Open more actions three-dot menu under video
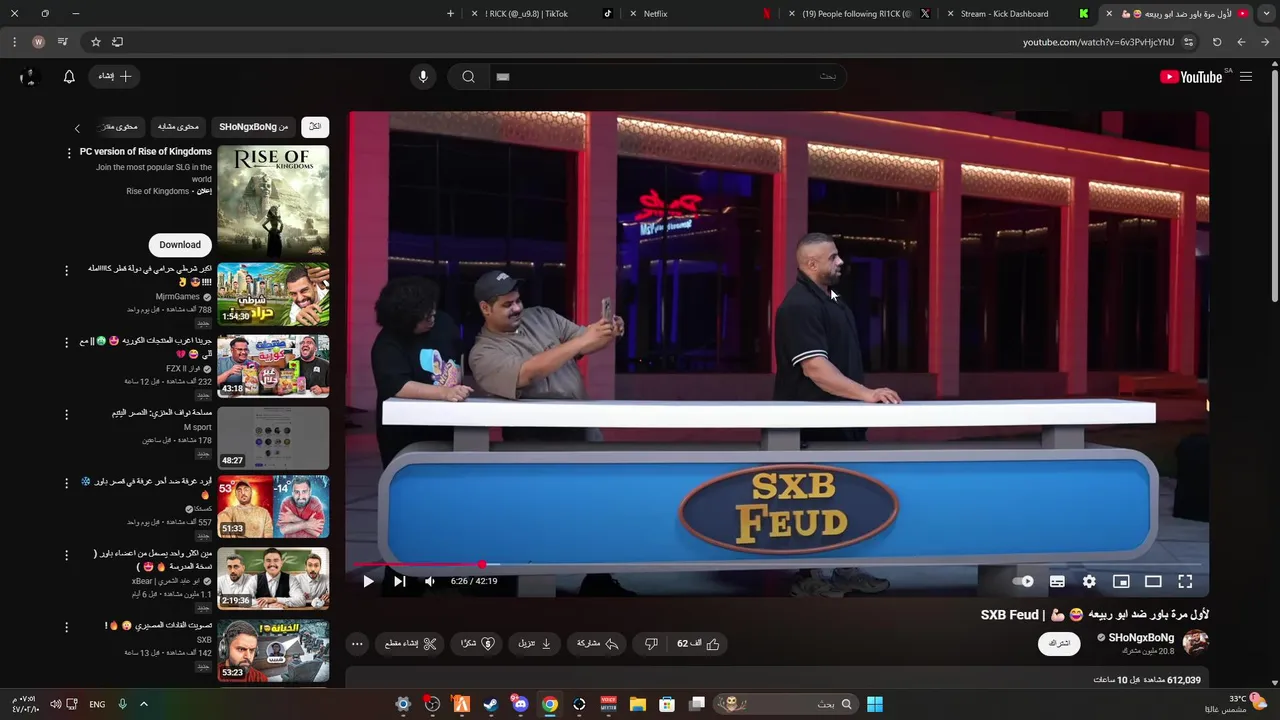 pyautogui.click(x=357, y=644)
